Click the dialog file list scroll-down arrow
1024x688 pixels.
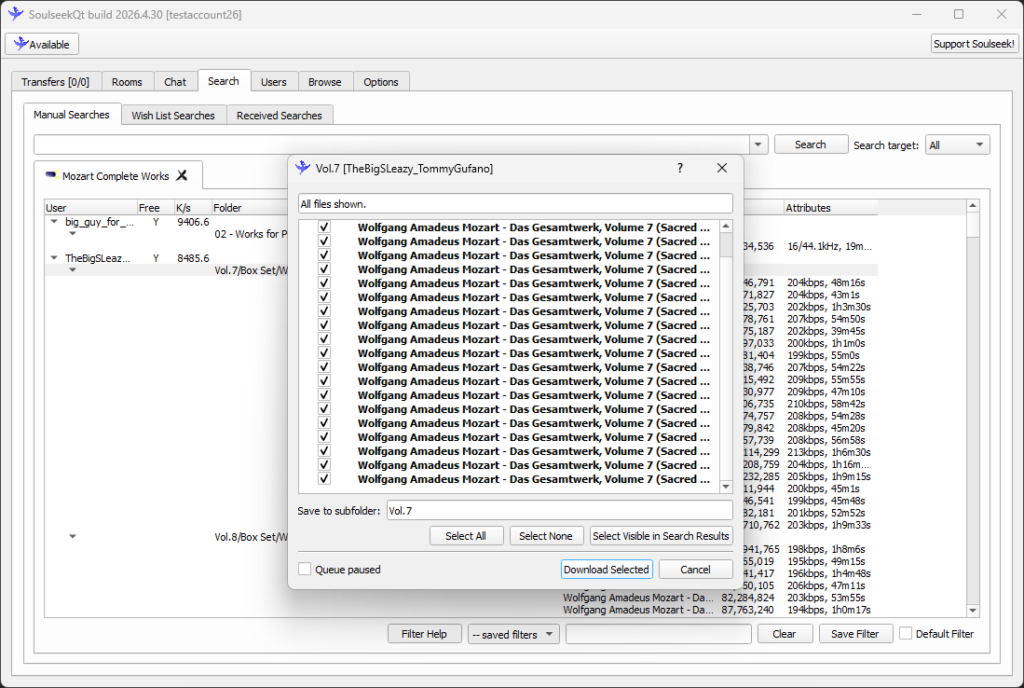point(726,487)
